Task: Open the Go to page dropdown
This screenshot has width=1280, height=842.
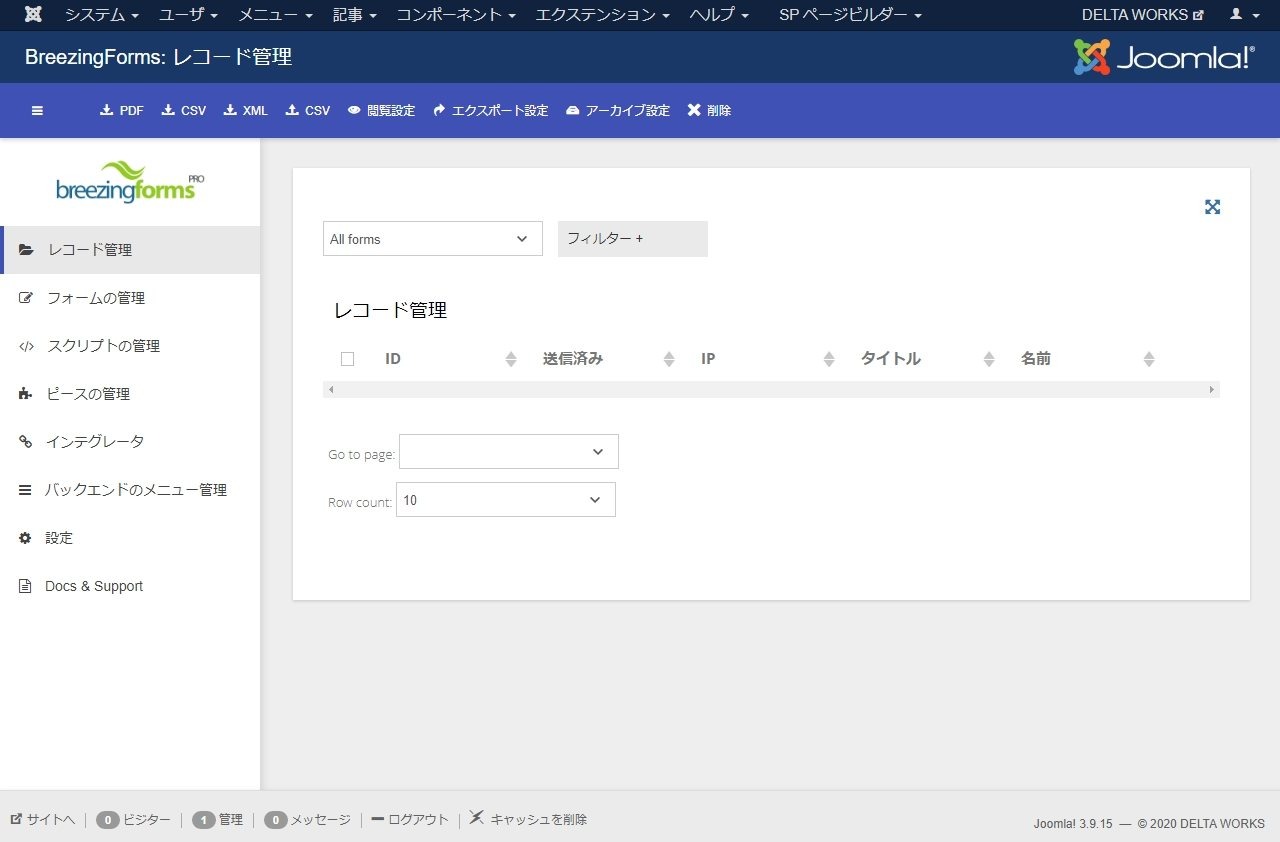Action: (508, 451)
